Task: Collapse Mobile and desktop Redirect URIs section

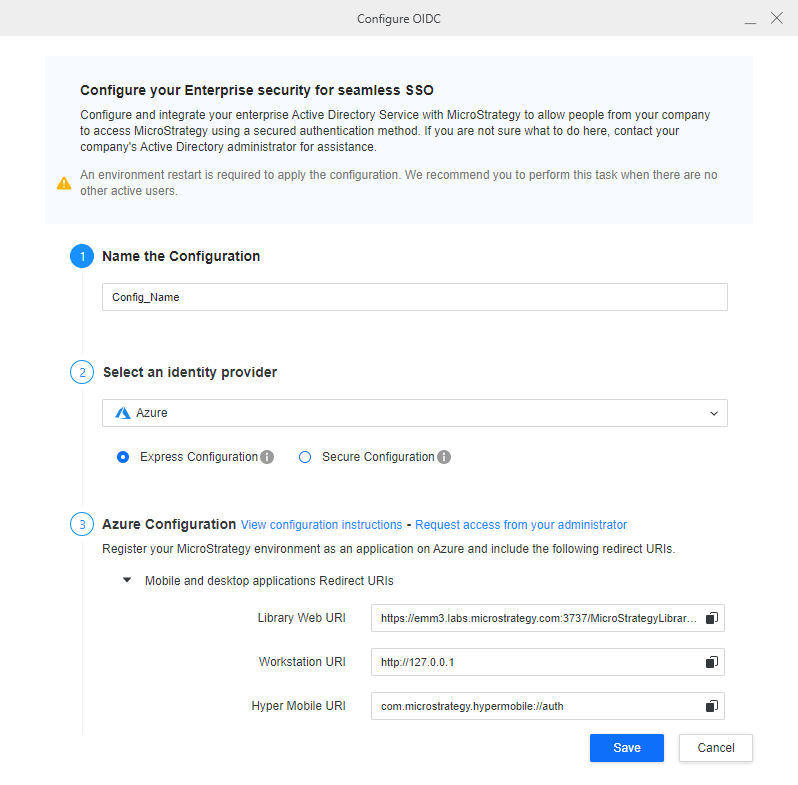Action: [x=127, y=580]
